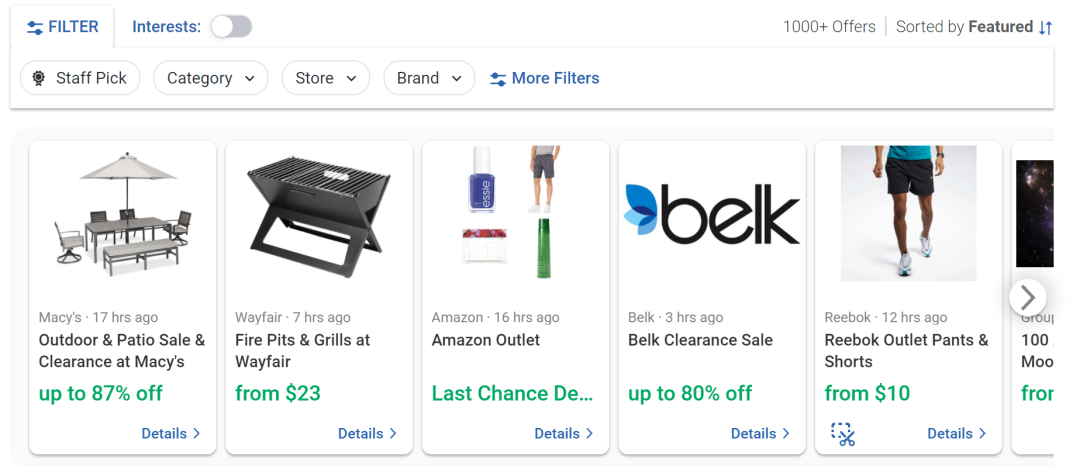Open Details for the Macy's patio sale
Image resolution: width=1080 pixels, height=466 pixels.
(171, 434)
